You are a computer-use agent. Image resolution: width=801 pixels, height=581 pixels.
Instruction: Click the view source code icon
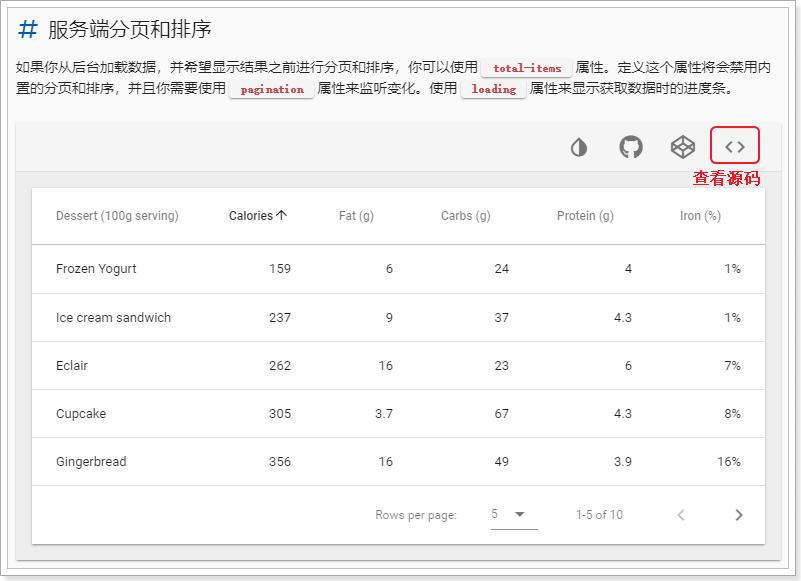point(735,146)
